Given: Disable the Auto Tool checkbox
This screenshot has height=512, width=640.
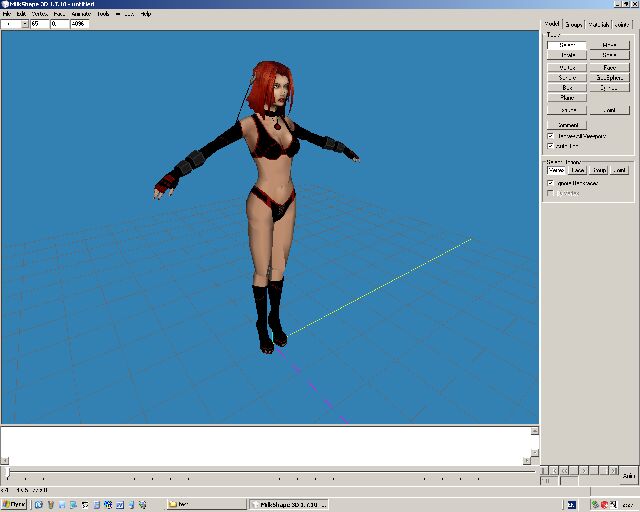Looking at the screenshot, I should click(551, 145).
